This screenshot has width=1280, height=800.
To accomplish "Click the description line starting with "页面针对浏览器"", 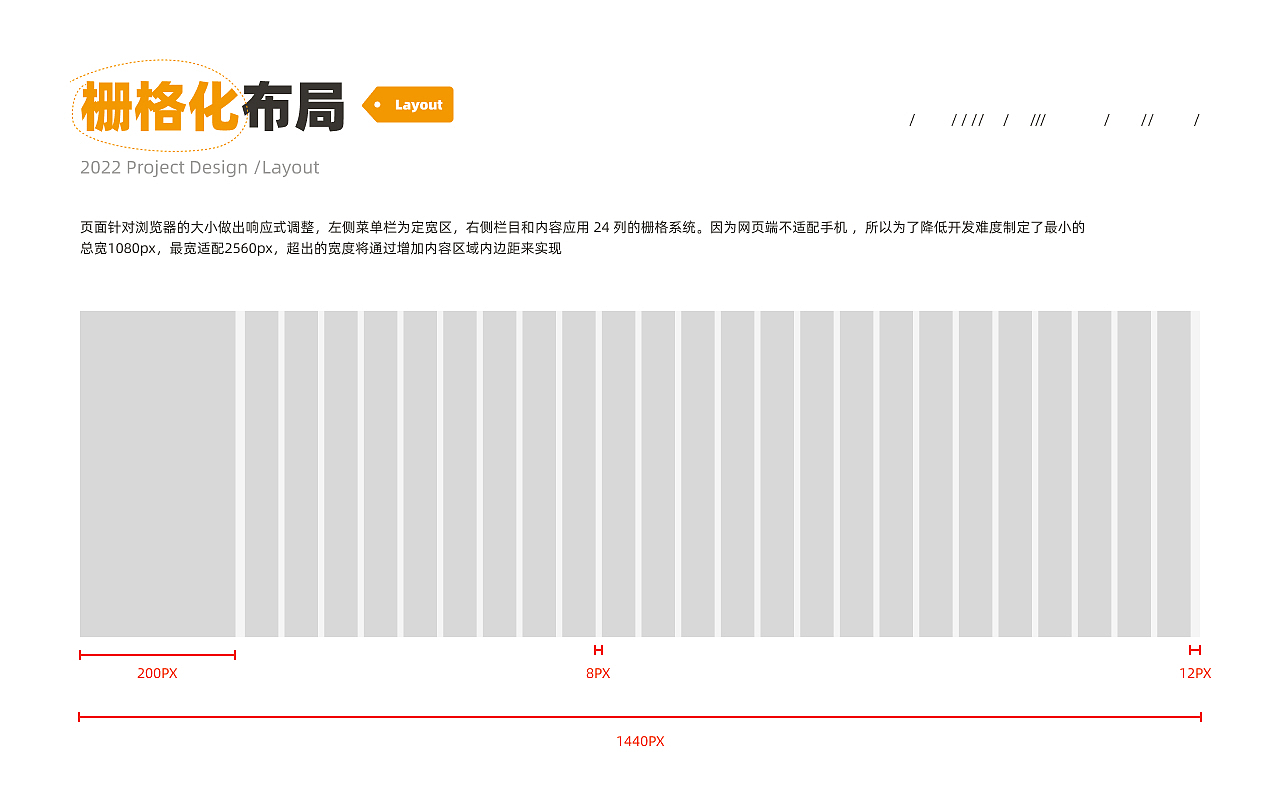I will (582, 227).
